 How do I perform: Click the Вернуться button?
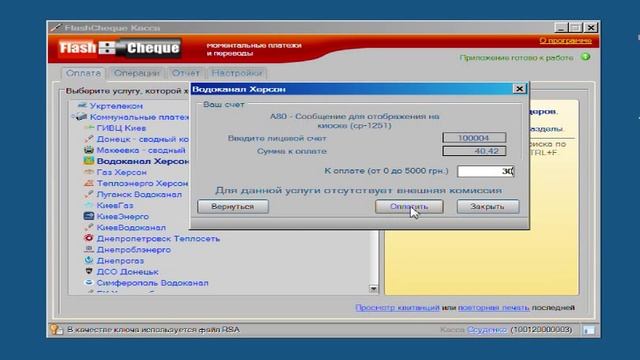click(x=233, y=207)
